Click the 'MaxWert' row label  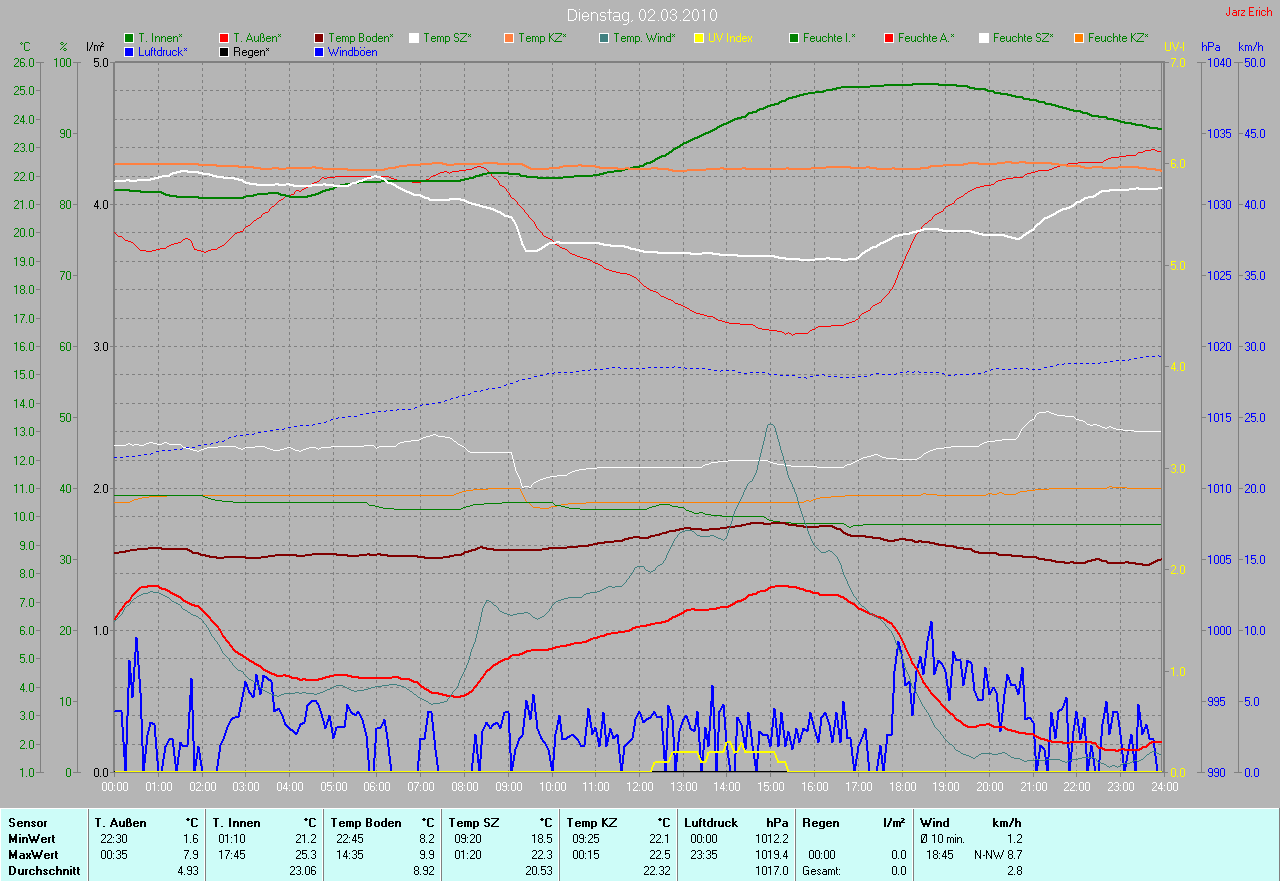pyautogui.click(x=33, y=855)
